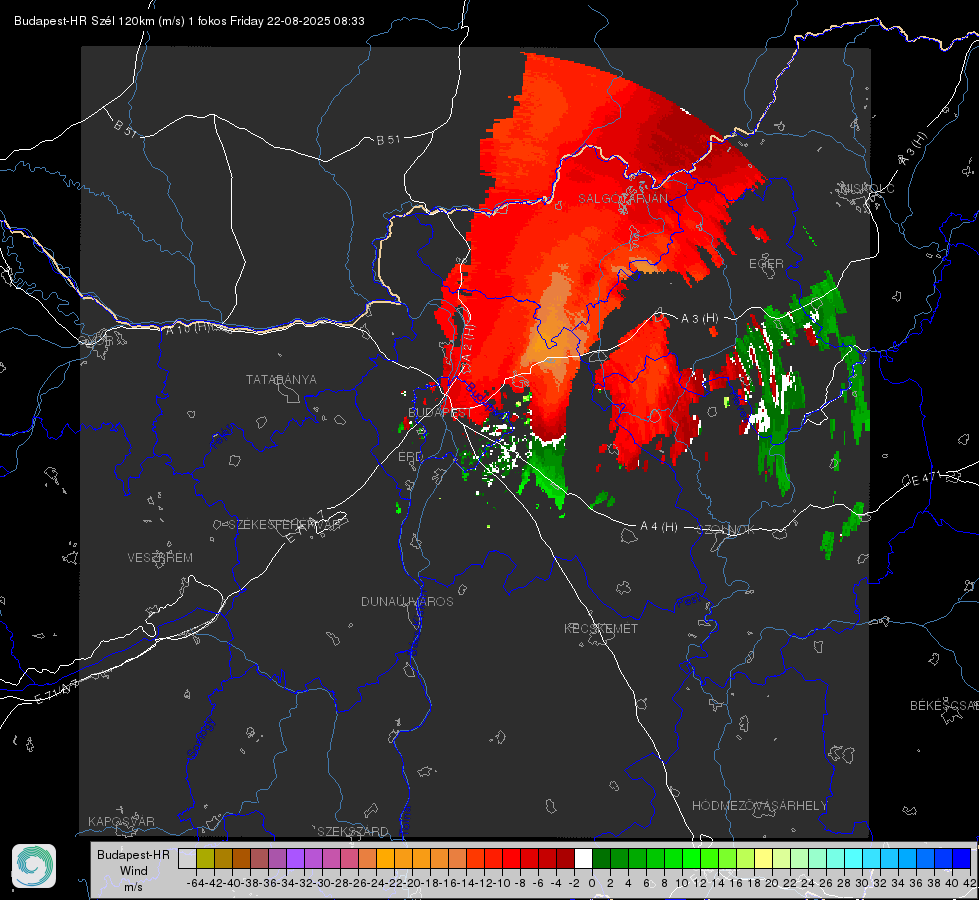
Task: Click the SALGOTARJAN label on the radar echo
Action: click(x=623, y=199)
